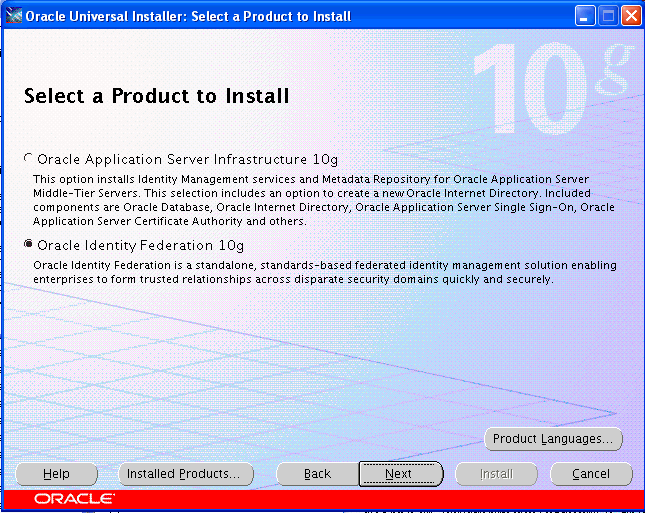This screenshot has width=645, height=513.
Task: Minimize the Oracle Universal Installer window
Action: (x=585, y=16)
